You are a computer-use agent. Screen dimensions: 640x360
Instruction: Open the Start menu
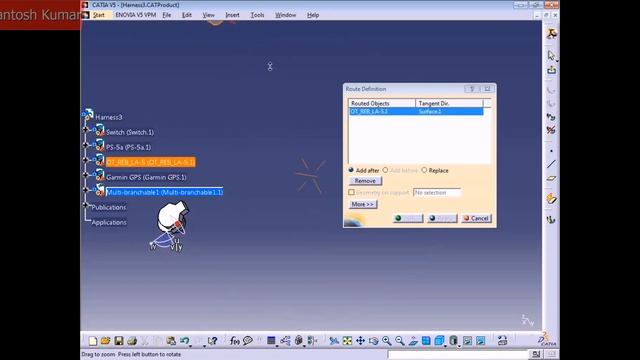(x=98, y=15)
